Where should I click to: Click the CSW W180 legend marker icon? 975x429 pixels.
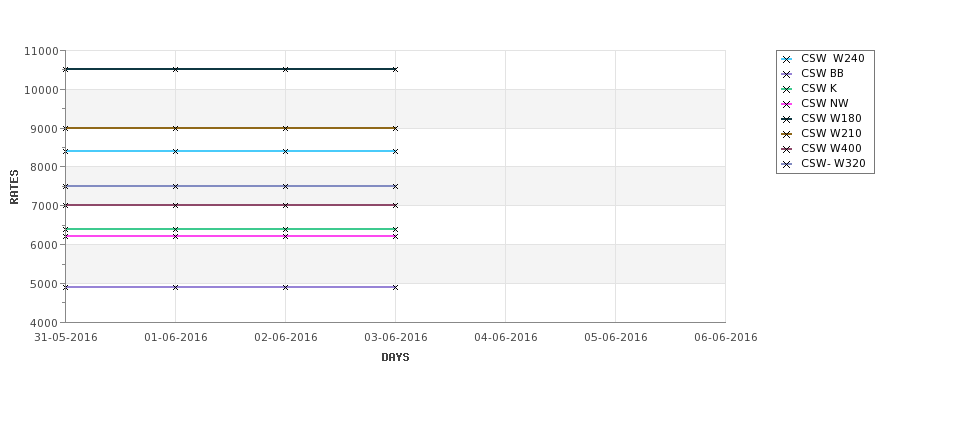[787, 119]
